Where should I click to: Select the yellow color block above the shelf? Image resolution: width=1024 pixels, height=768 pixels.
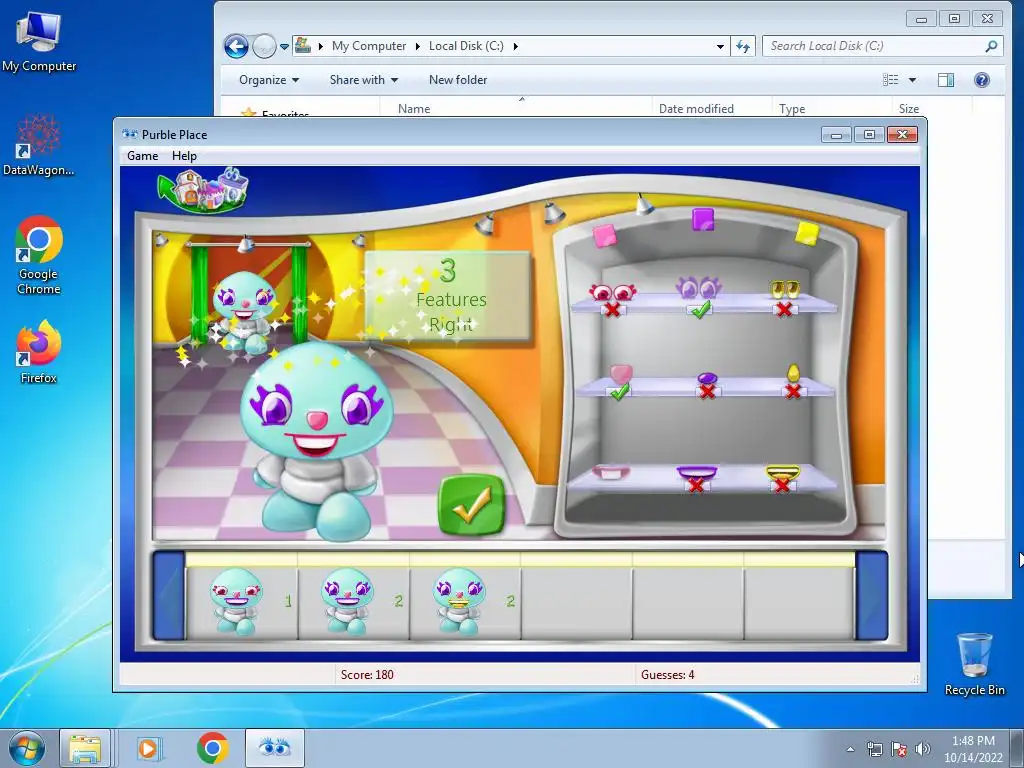coord(807,233)
